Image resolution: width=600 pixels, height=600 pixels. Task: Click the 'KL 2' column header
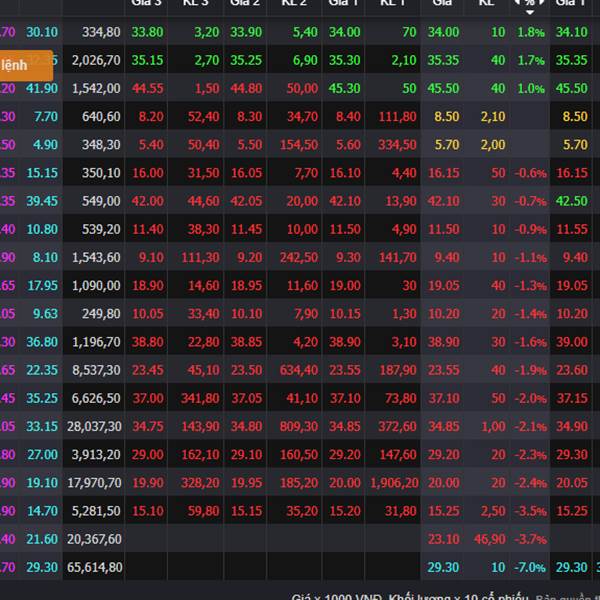click(294, 3)
